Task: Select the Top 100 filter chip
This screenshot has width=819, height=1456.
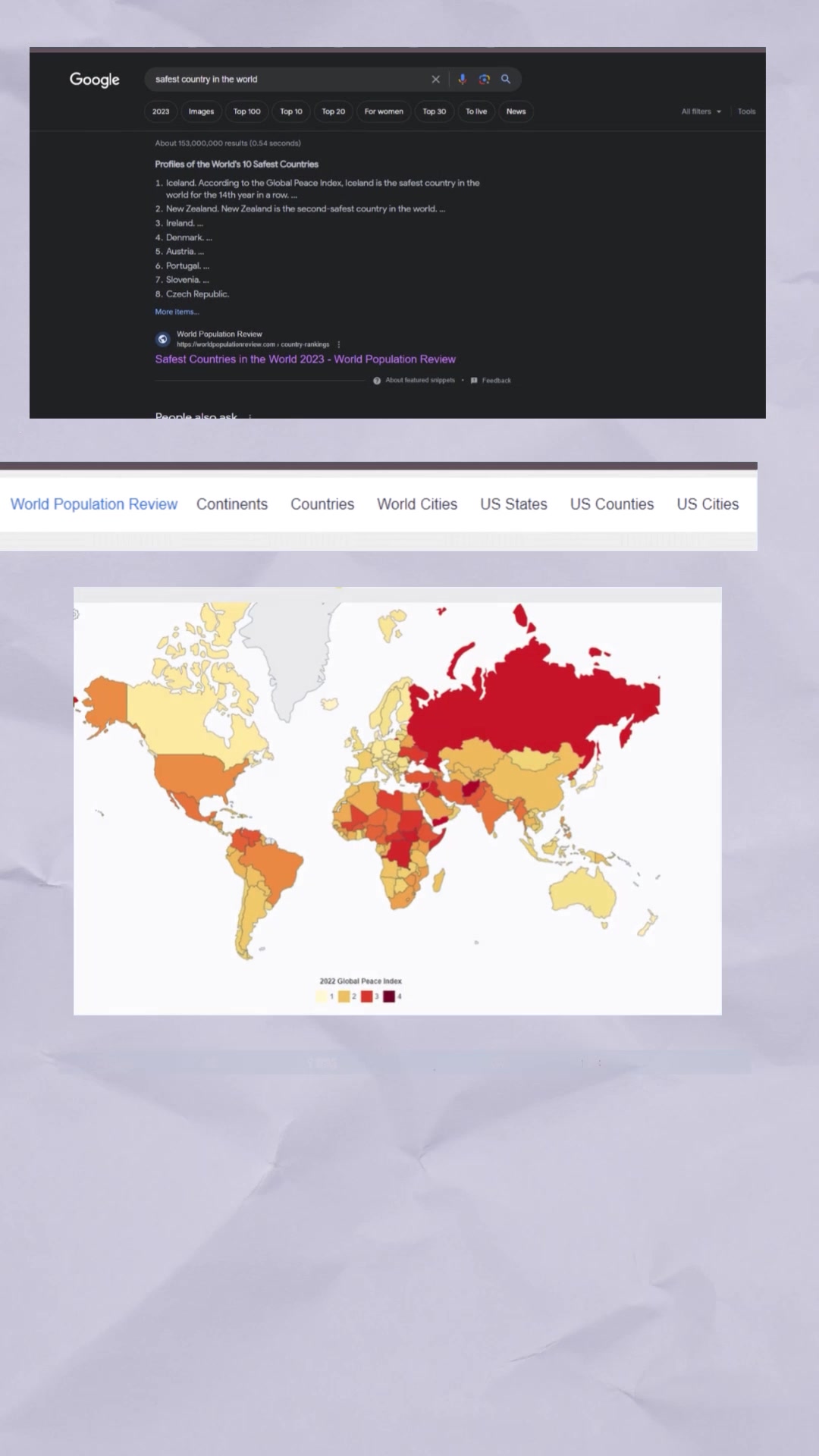Action: [246, 111]
